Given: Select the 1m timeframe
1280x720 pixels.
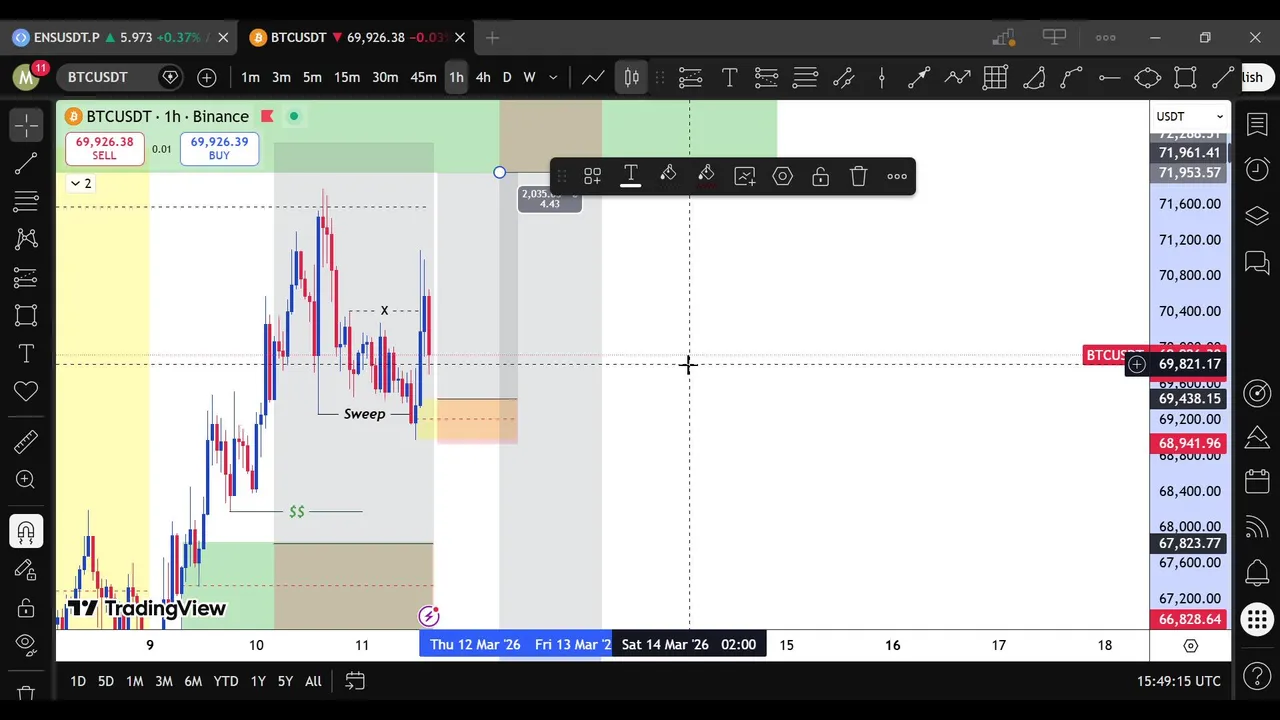Looking at the screenshot, I should tap(250, 78).
